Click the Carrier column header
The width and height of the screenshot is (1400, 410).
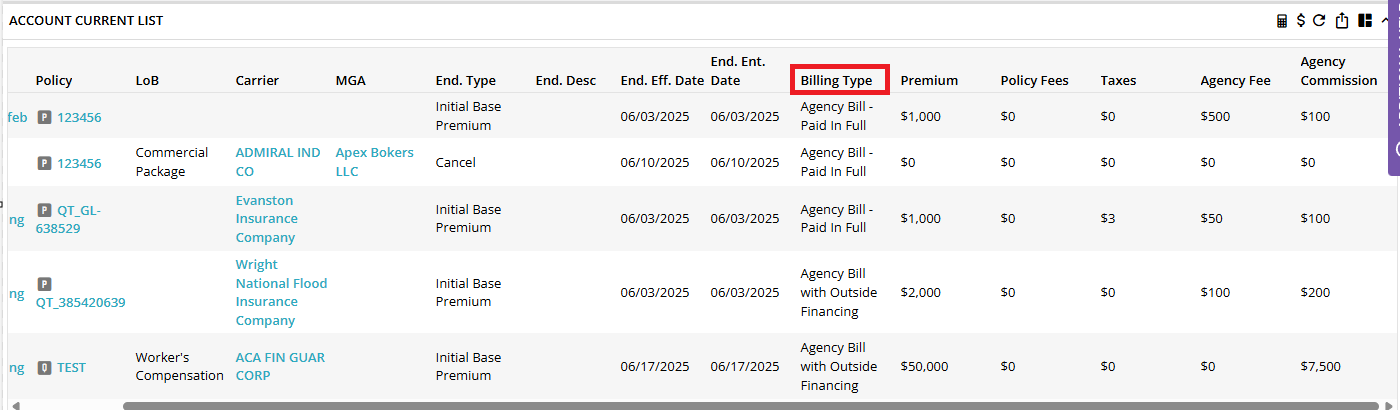pos(257,80)
